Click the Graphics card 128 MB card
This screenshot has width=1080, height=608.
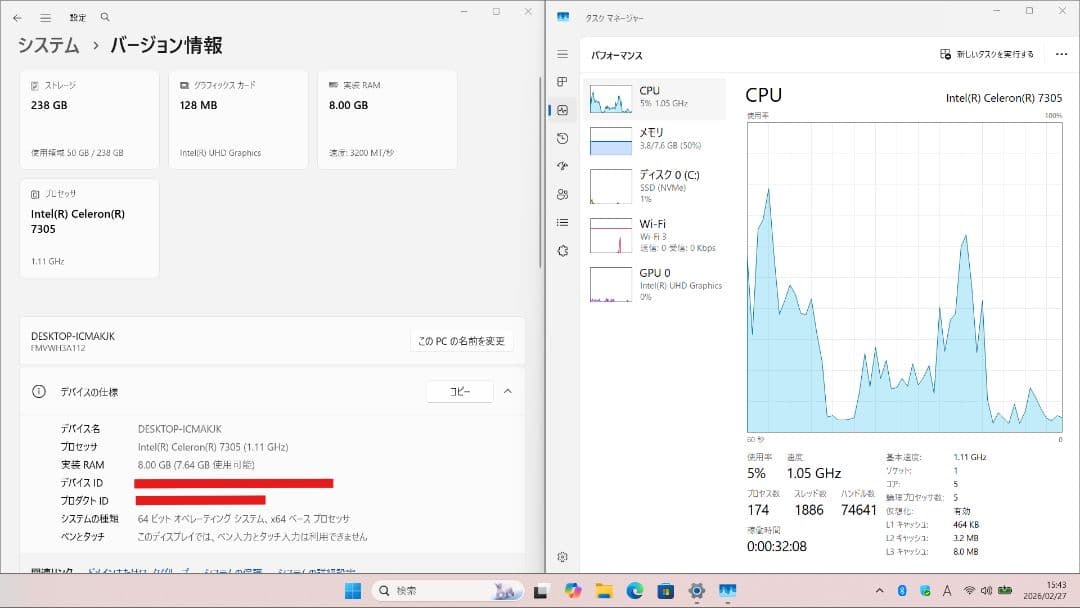[x=238, y=119]
